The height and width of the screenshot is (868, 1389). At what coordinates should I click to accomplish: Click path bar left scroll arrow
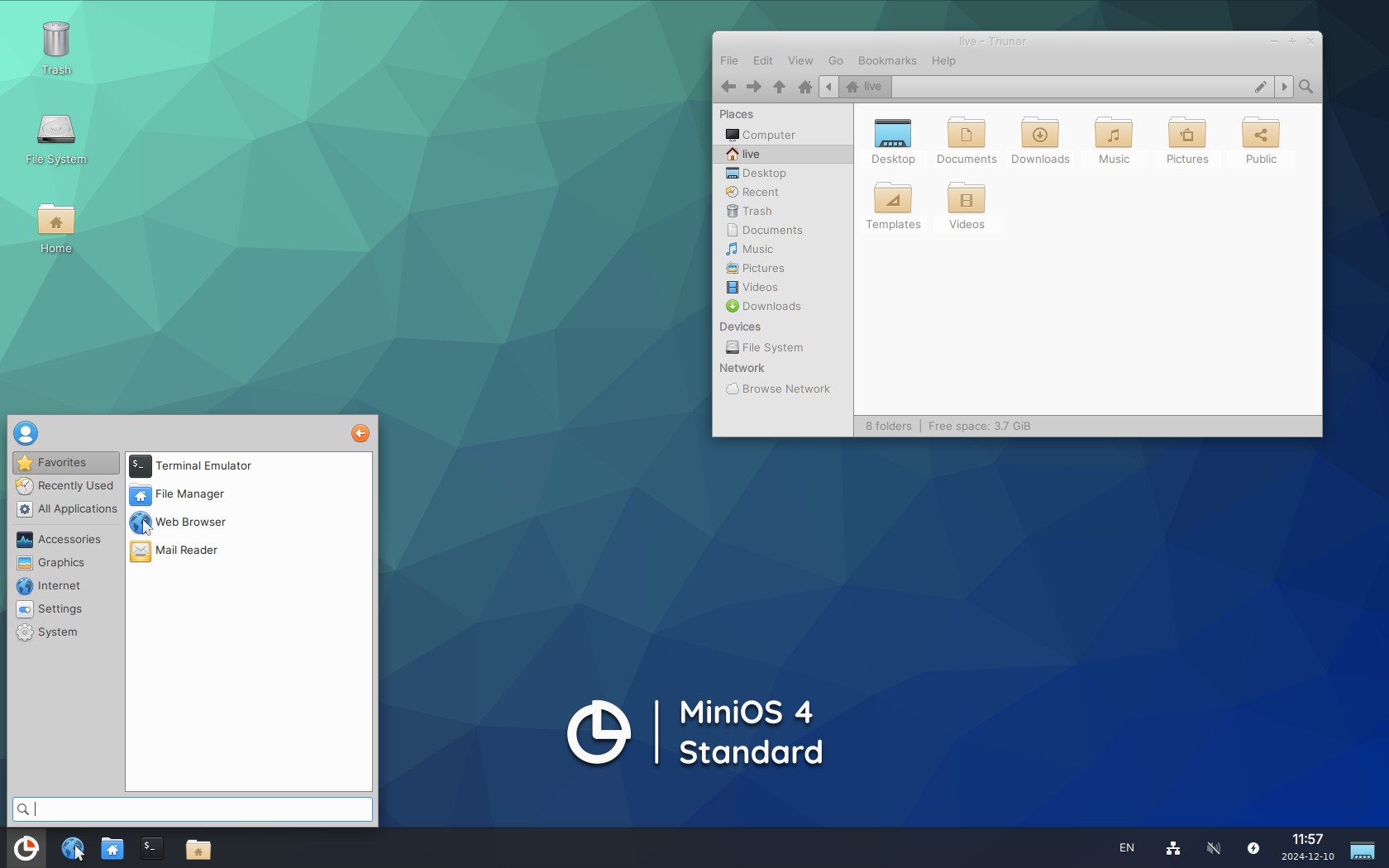(x=828, y=87)
